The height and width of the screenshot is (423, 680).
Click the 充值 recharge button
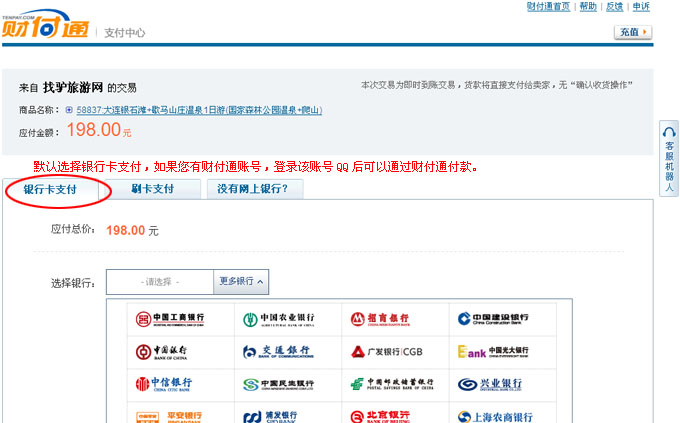coord(633,32)
